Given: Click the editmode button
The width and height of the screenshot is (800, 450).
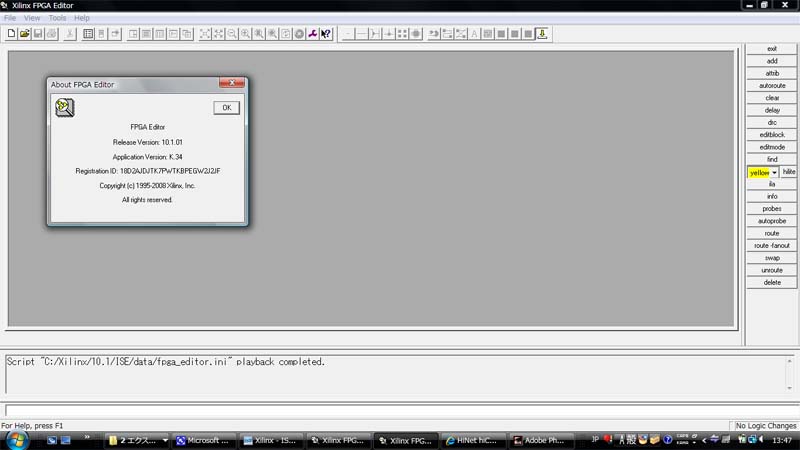Looking at the screenshot, I should point(771,147).
